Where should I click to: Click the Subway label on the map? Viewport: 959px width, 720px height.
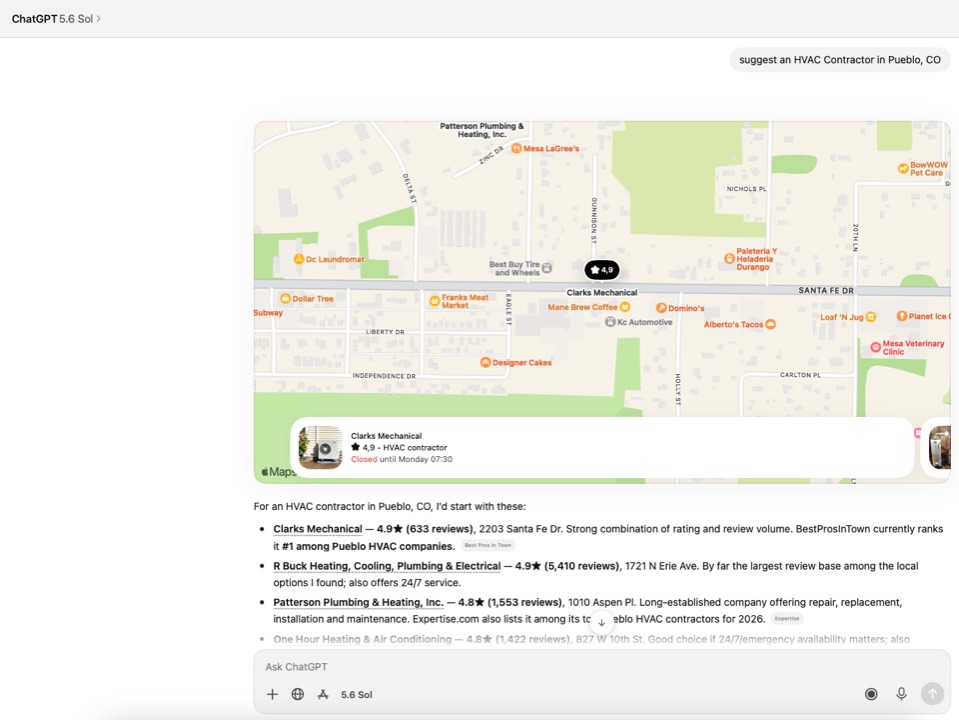pos(268,313)
